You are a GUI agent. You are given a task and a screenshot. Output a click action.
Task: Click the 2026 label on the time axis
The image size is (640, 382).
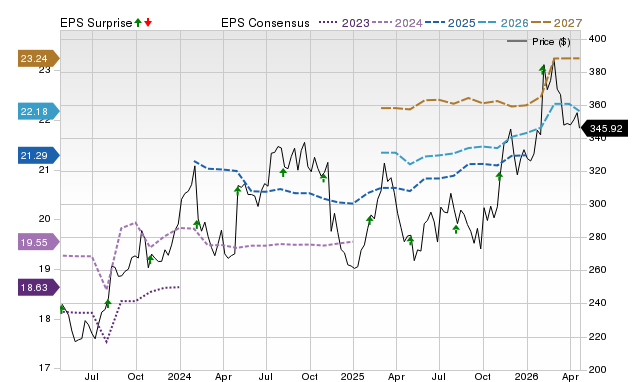(527, 376)
